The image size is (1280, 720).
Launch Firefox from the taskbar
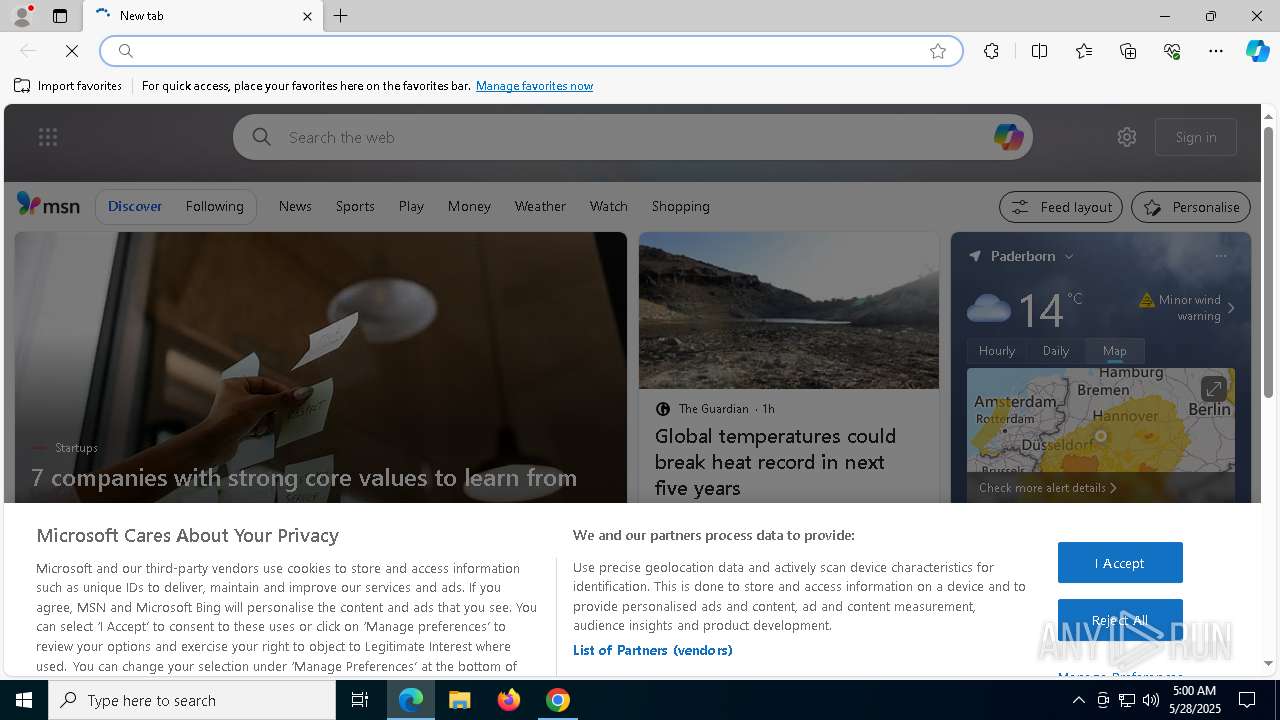coord(509,700)
